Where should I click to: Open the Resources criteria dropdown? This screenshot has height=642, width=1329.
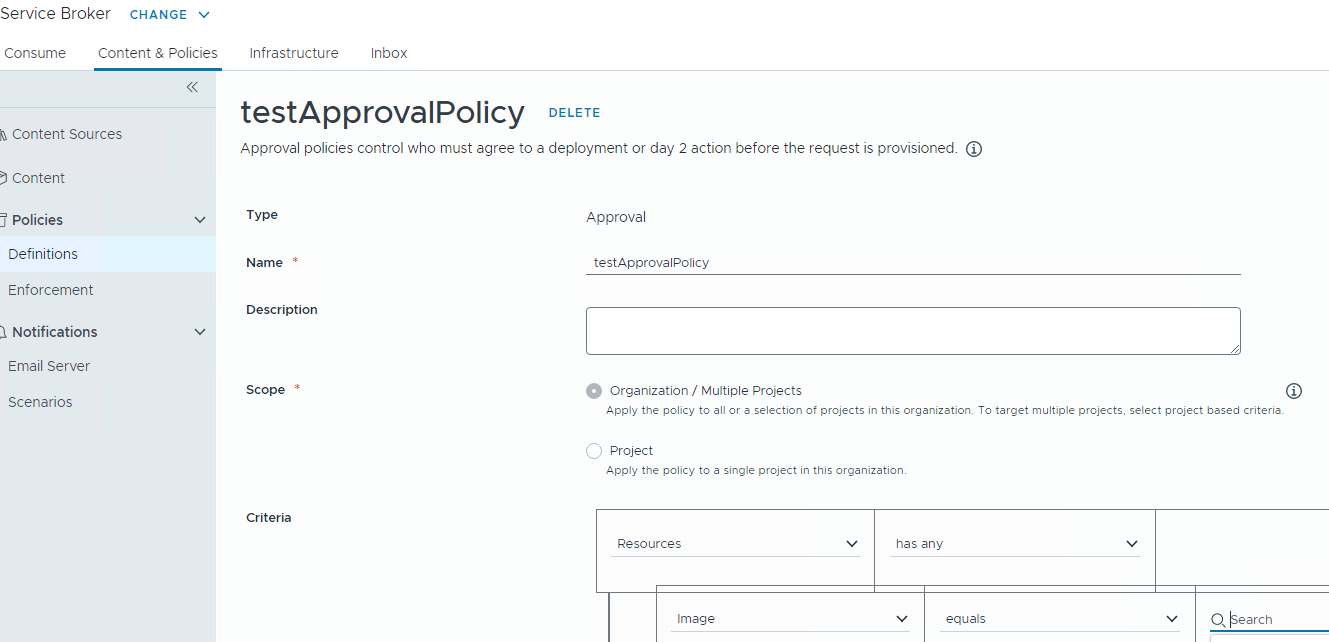click(x=735, y=544)
